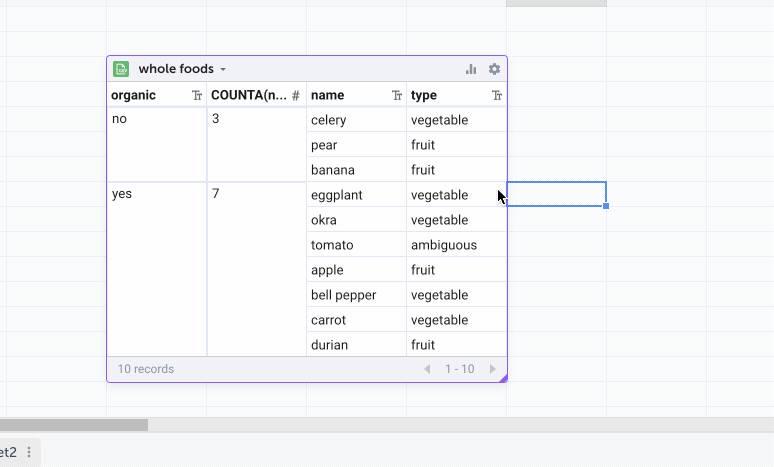Click the purple resize handle at table corner
This screenshot has width=774, height=467.
[x=504, y=378]
